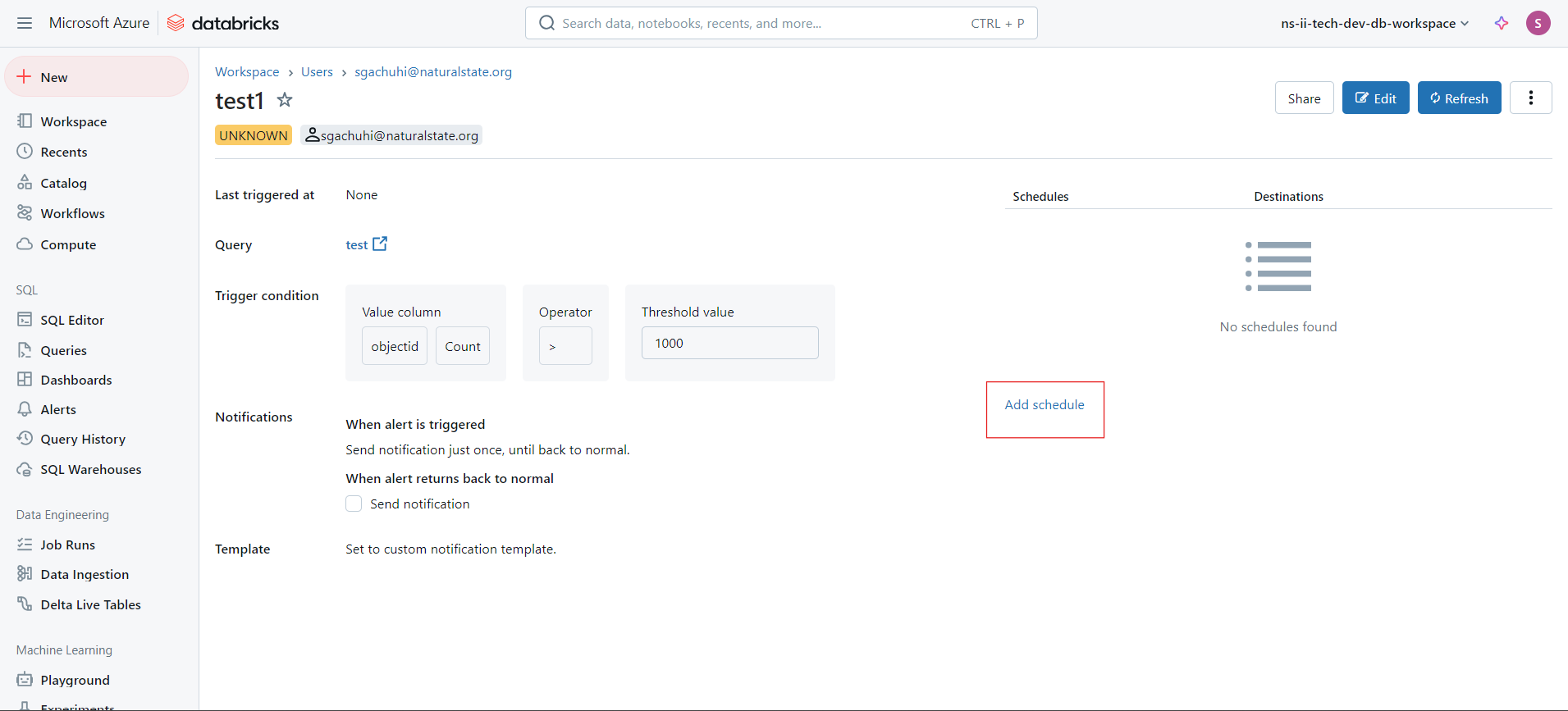Image resolution: width=1568 pixels, height=711 pixels.
Task: Click the Data Ingestion icon
Action: click(25, 574)
